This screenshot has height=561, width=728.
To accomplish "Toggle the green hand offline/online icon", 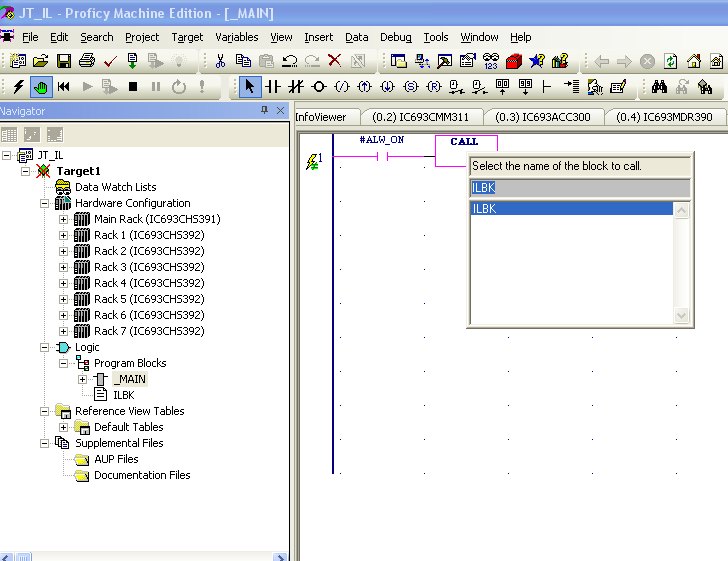I will pos(41,87).
